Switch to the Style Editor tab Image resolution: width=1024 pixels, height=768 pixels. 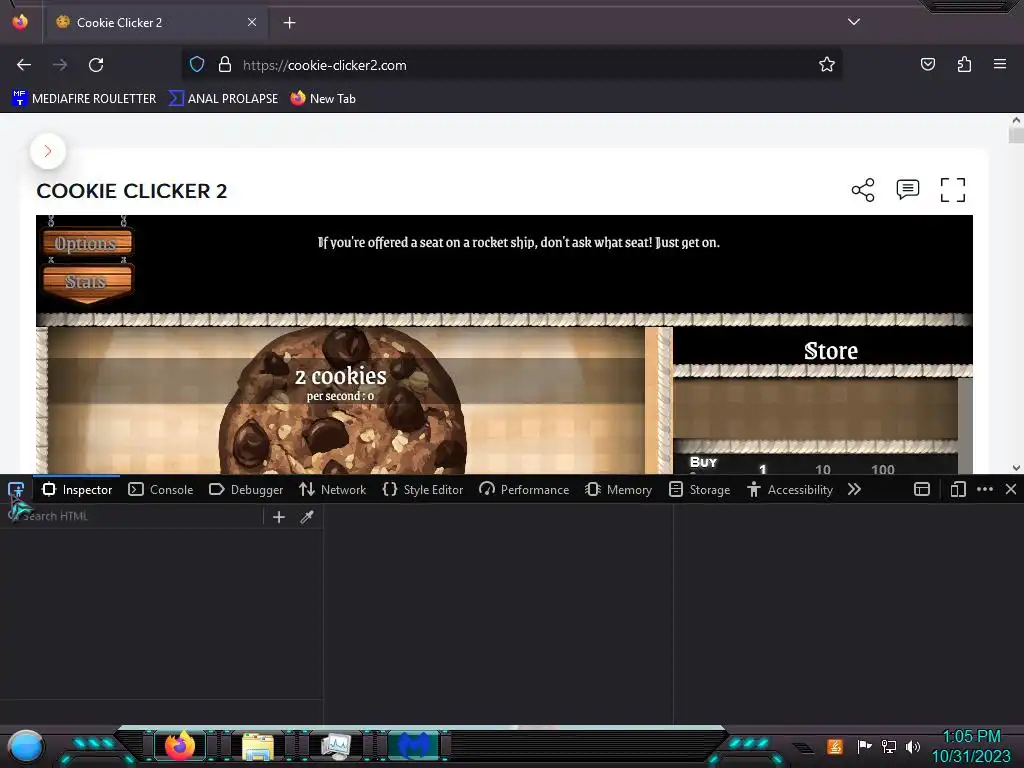click(423, 489)
